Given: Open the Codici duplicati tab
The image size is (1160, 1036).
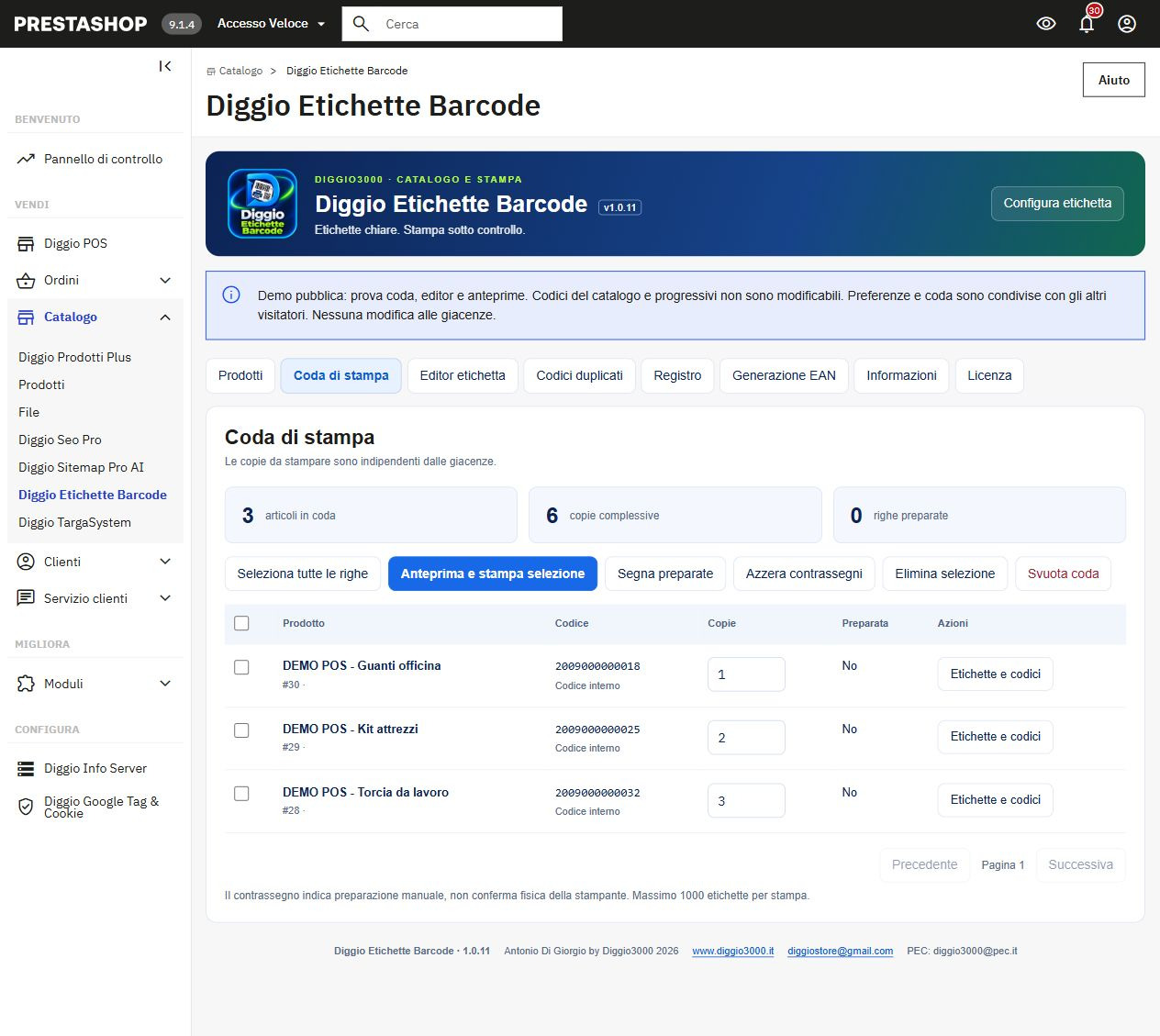Looking at the screenshot, I should (580, 375).
